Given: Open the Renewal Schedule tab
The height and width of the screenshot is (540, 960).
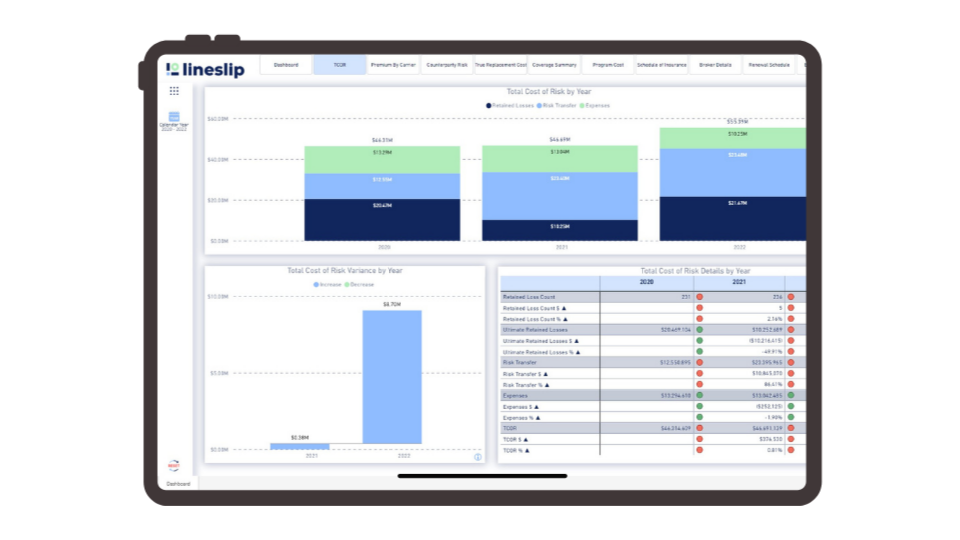Looking at the screenshot, I should click(769, 65).
